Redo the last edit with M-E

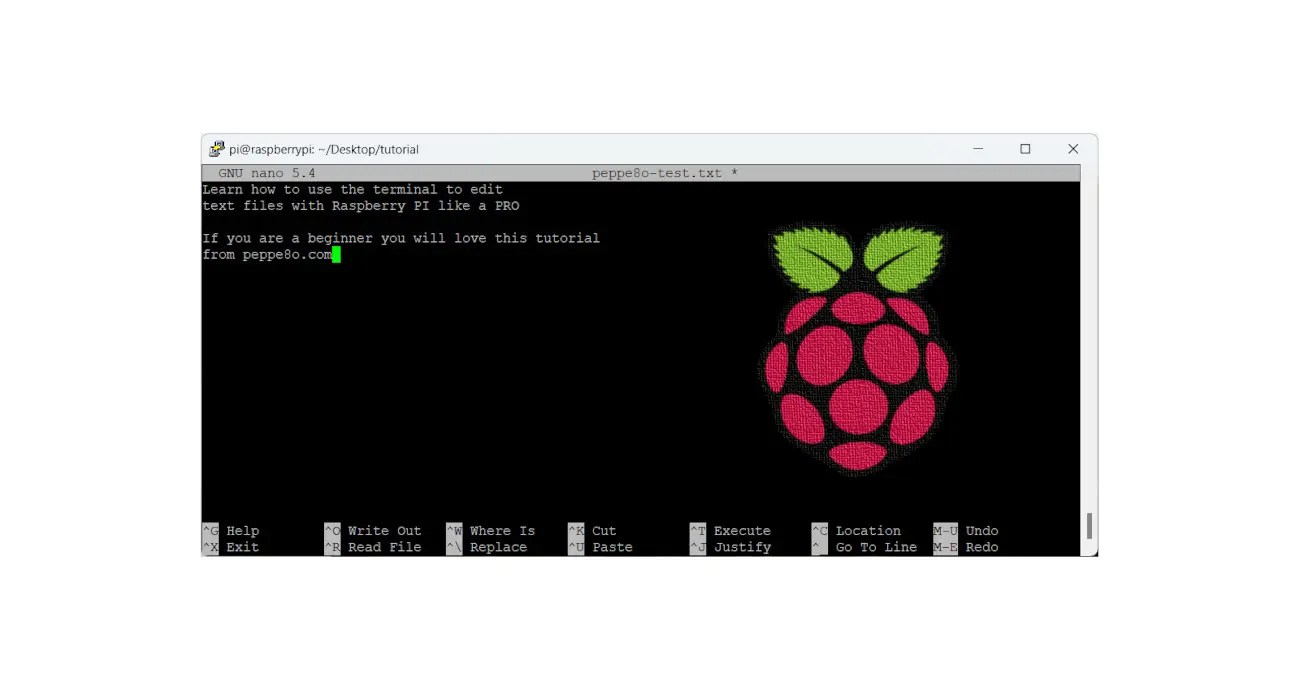coord(981,547)
